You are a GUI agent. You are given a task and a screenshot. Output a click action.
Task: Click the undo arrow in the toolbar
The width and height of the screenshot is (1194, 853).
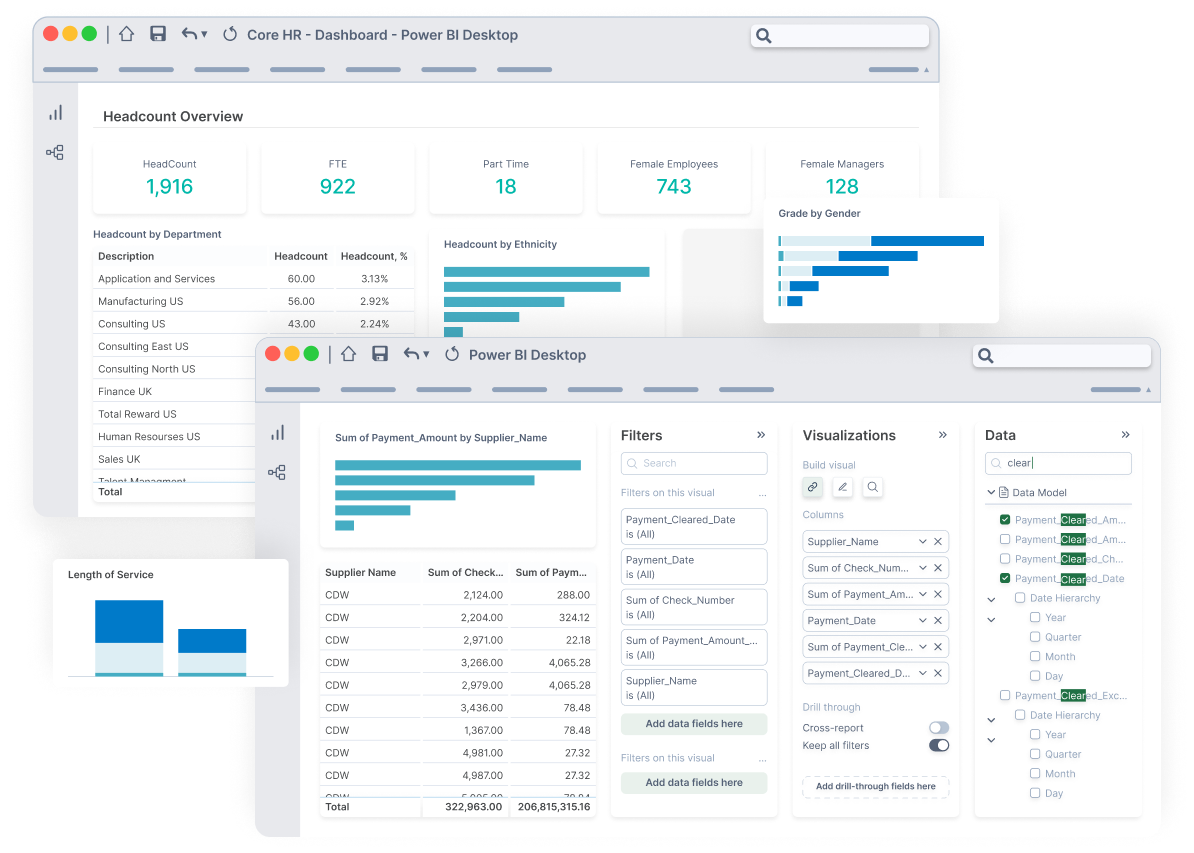(x=414, y=354)
